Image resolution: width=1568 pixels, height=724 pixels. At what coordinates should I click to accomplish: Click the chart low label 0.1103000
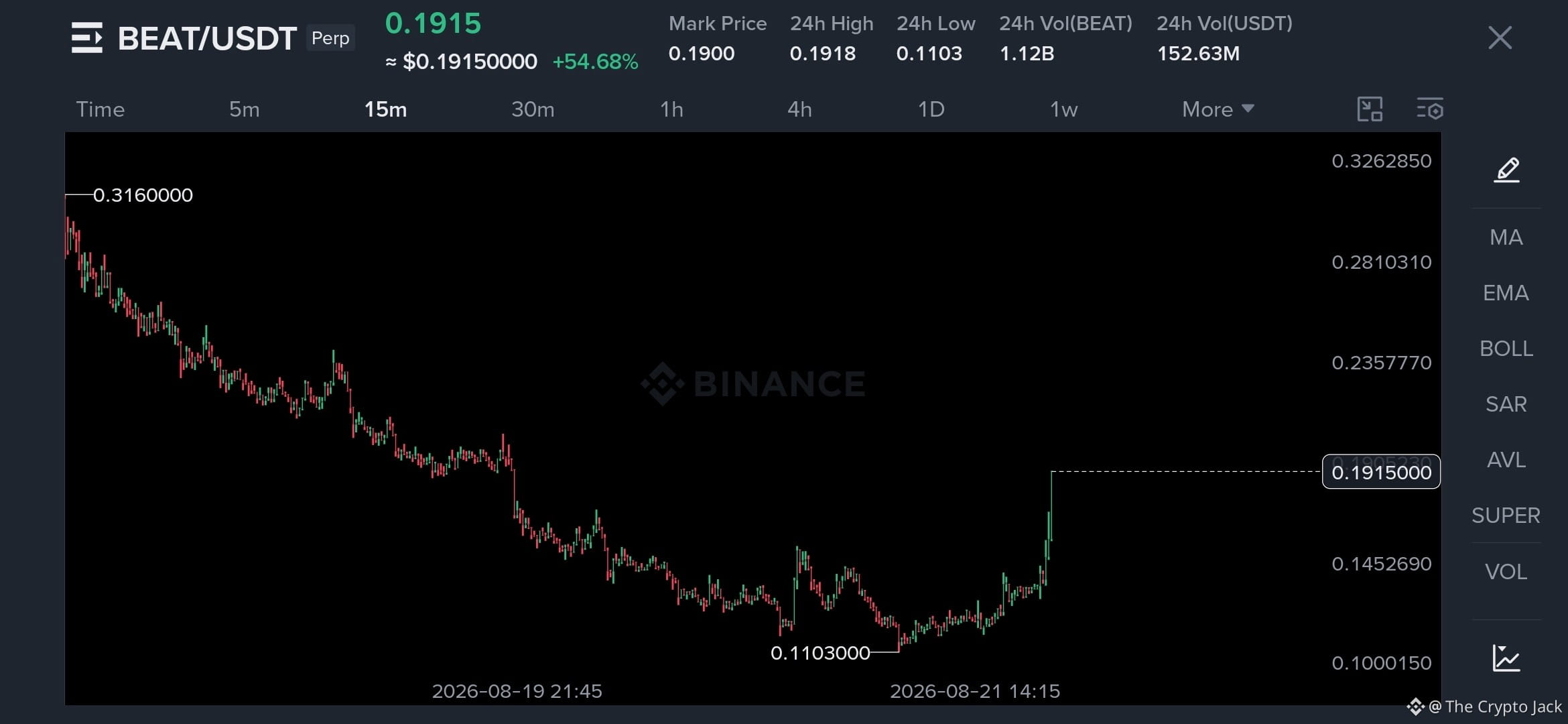(x=820, y=653)
